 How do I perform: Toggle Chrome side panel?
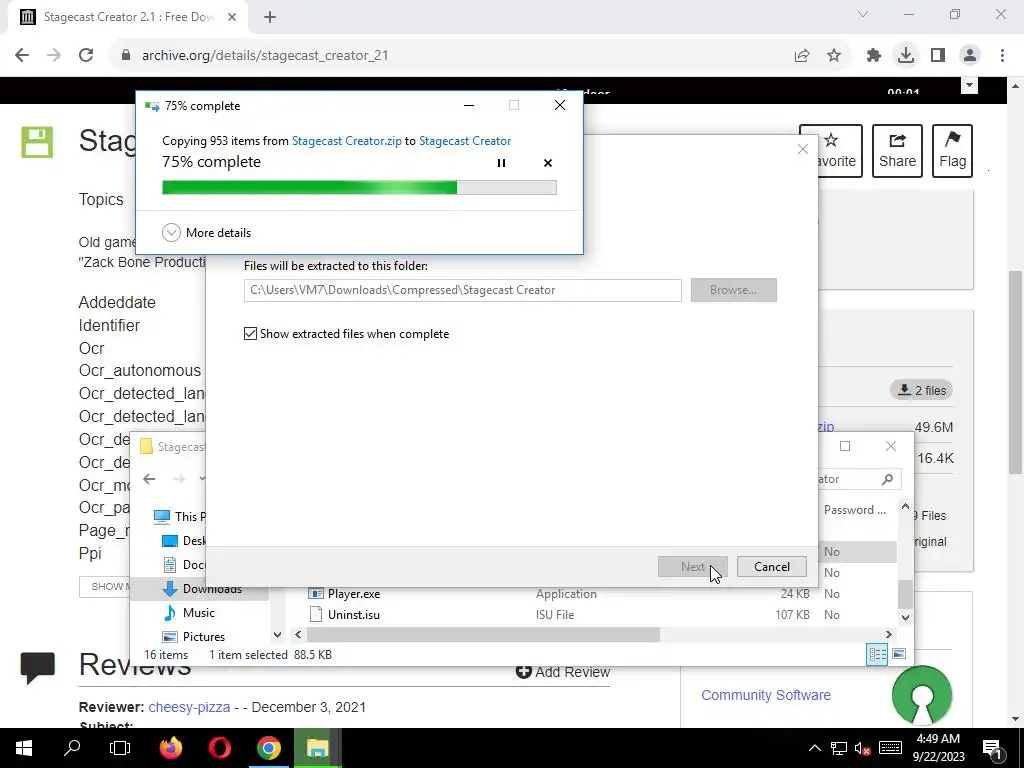pyautogui.click(x=938, y=56)
